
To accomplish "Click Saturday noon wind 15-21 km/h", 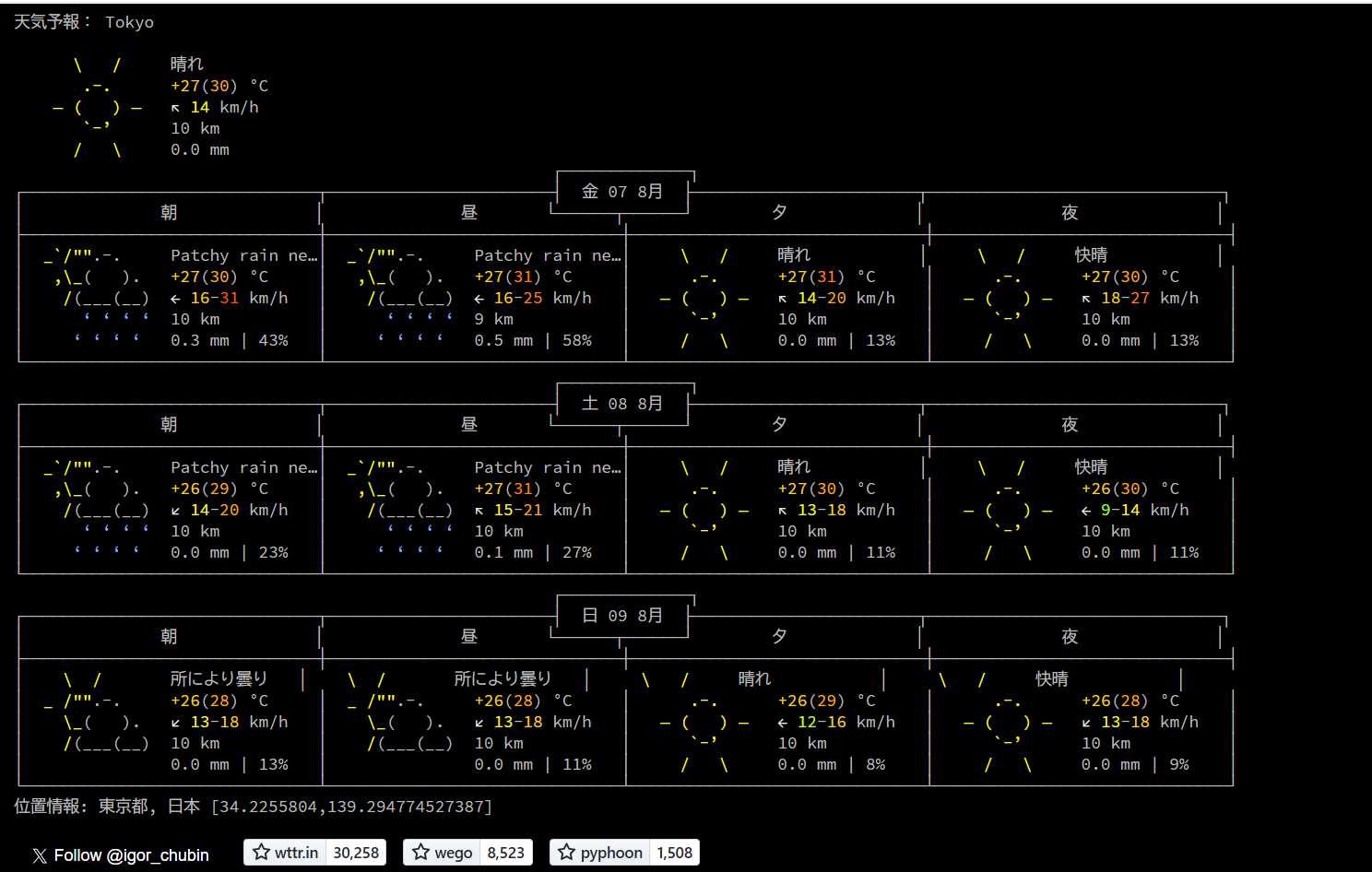I will pyautogui.click(x=533, y=510).
